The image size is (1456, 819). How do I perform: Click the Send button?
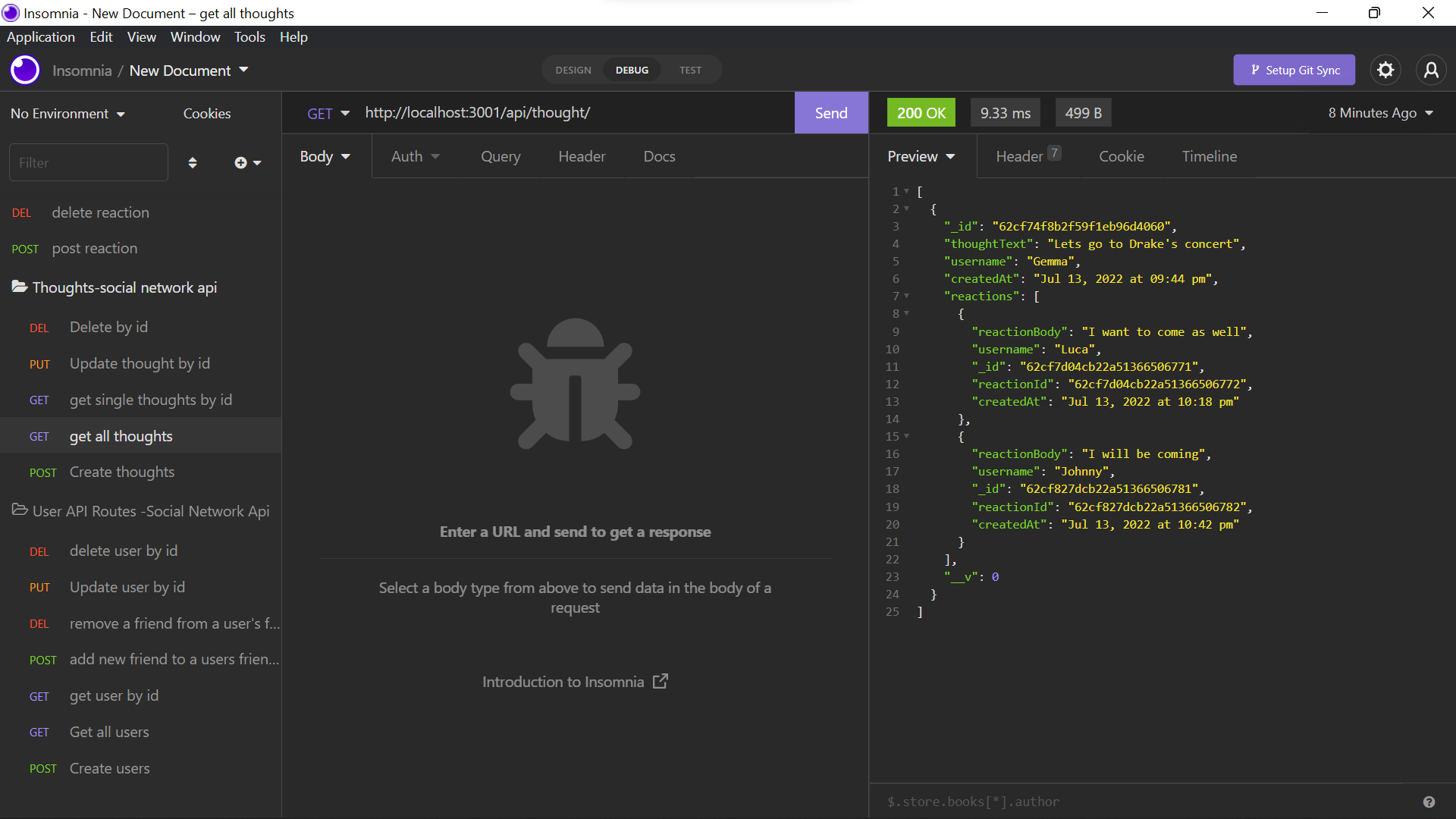point(831,112)
